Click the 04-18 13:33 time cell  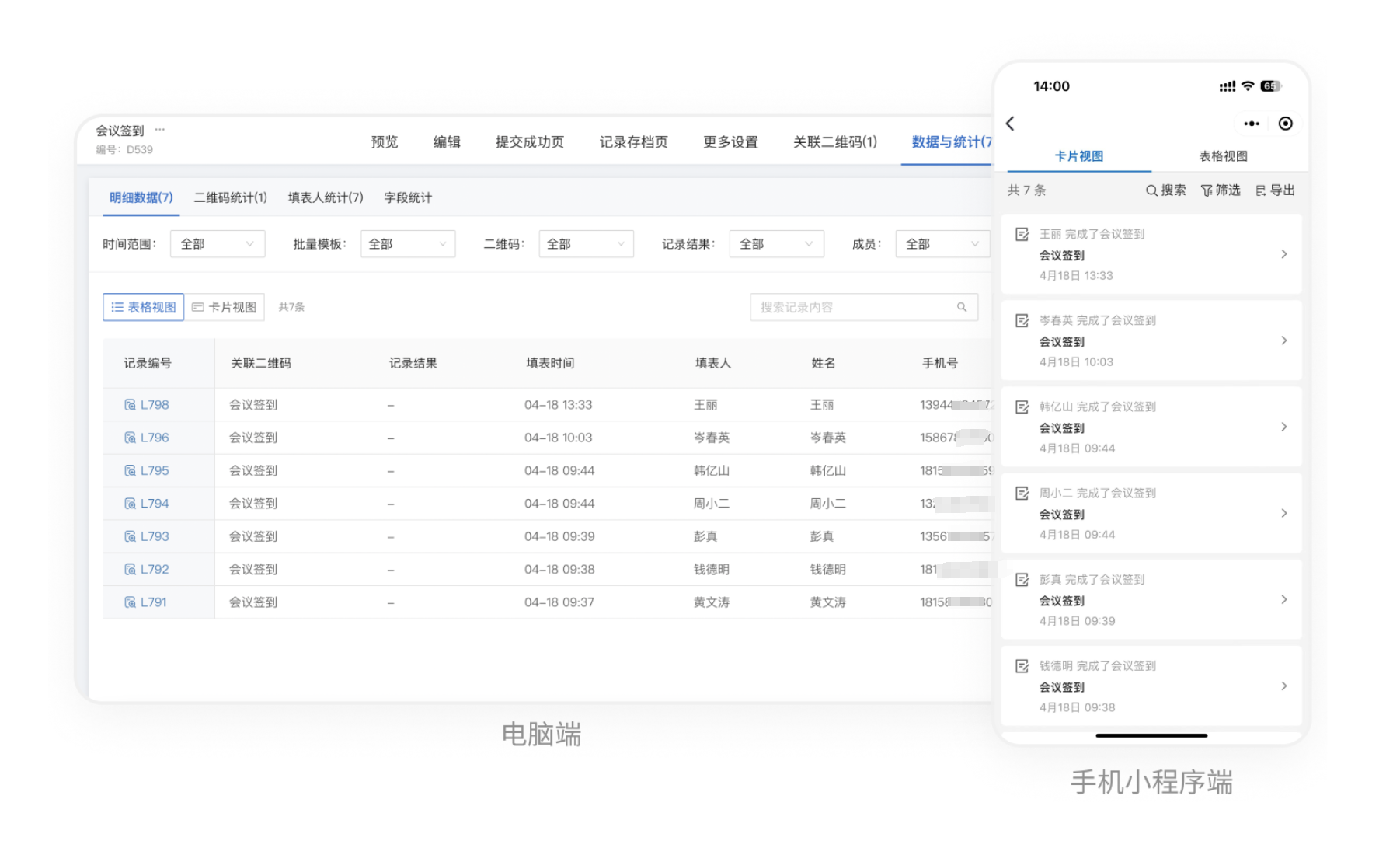click(558, 405)
